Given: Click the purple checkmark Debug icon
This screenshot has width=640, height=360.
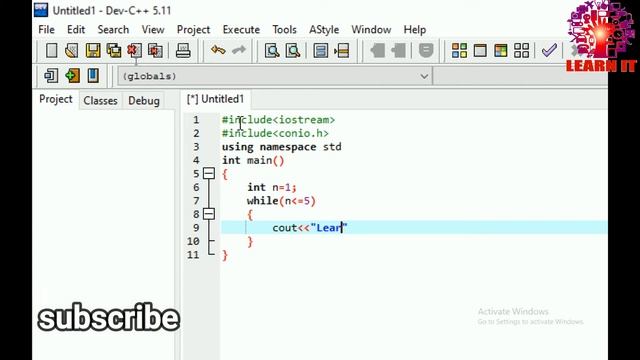Looking at the screenshot, I should pos(549,51).
